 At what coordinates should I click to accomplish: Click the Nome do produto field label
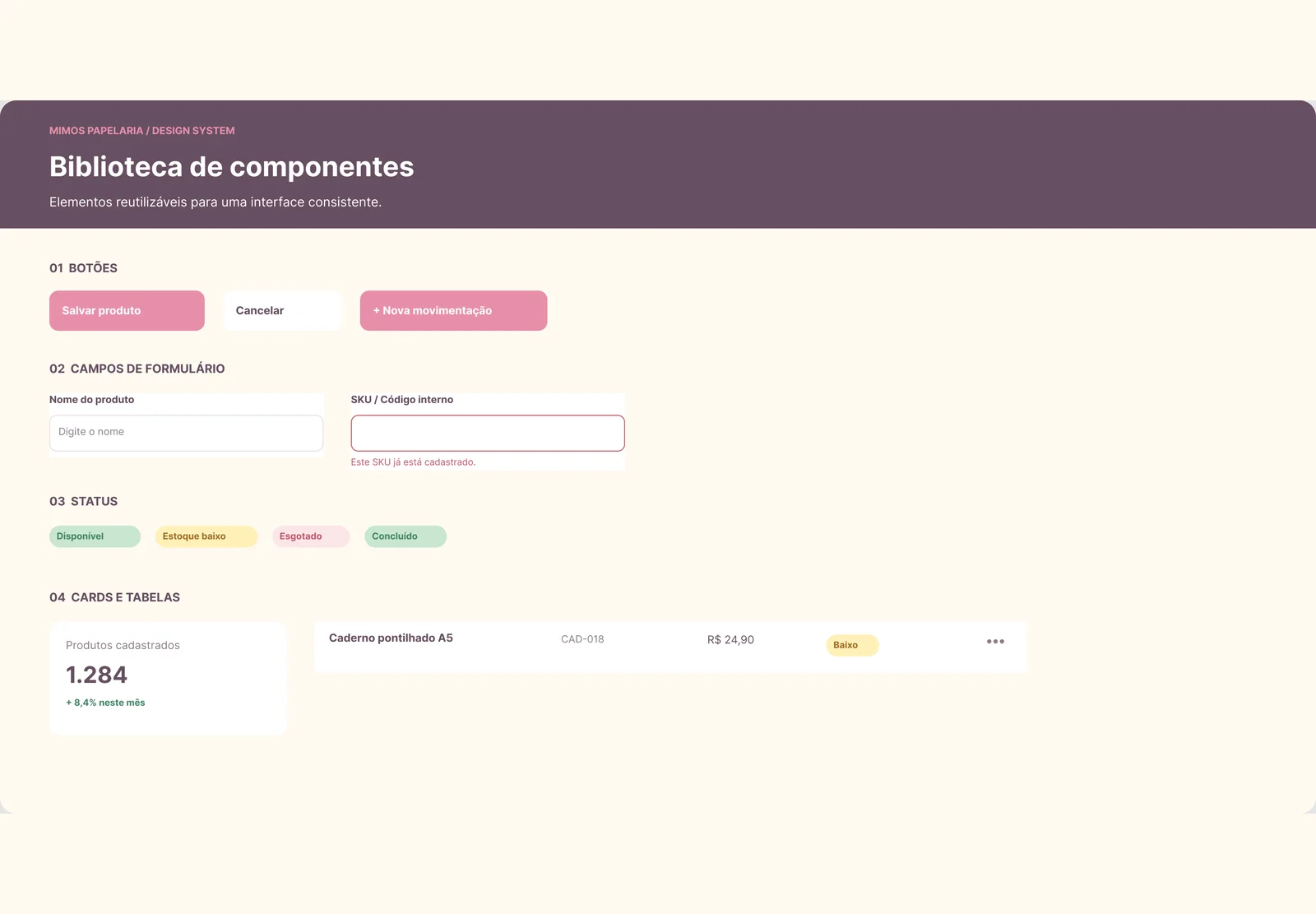(91, 400)
